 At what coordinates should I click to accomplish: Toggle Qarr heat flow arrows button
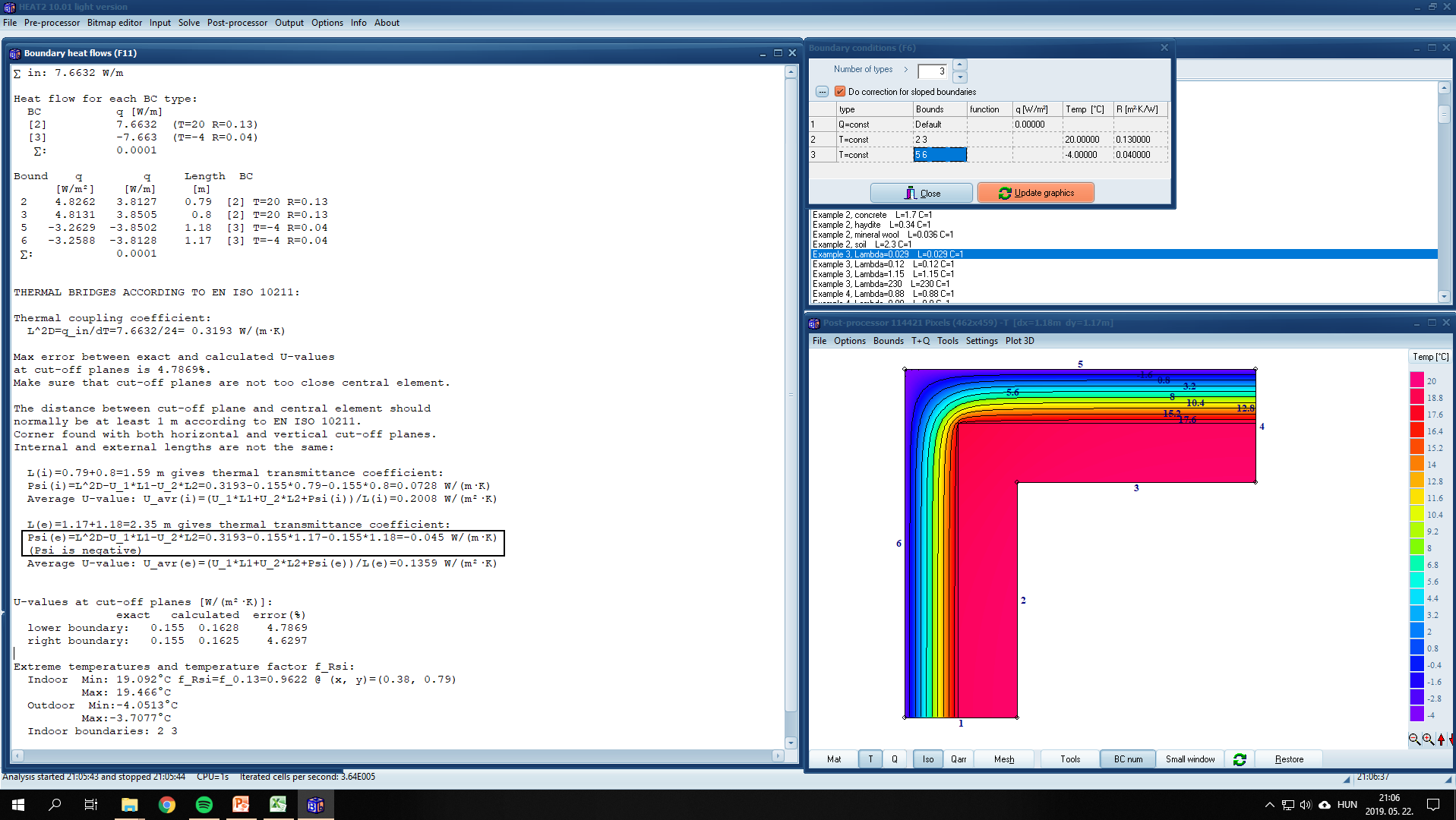tap(959, 759)
